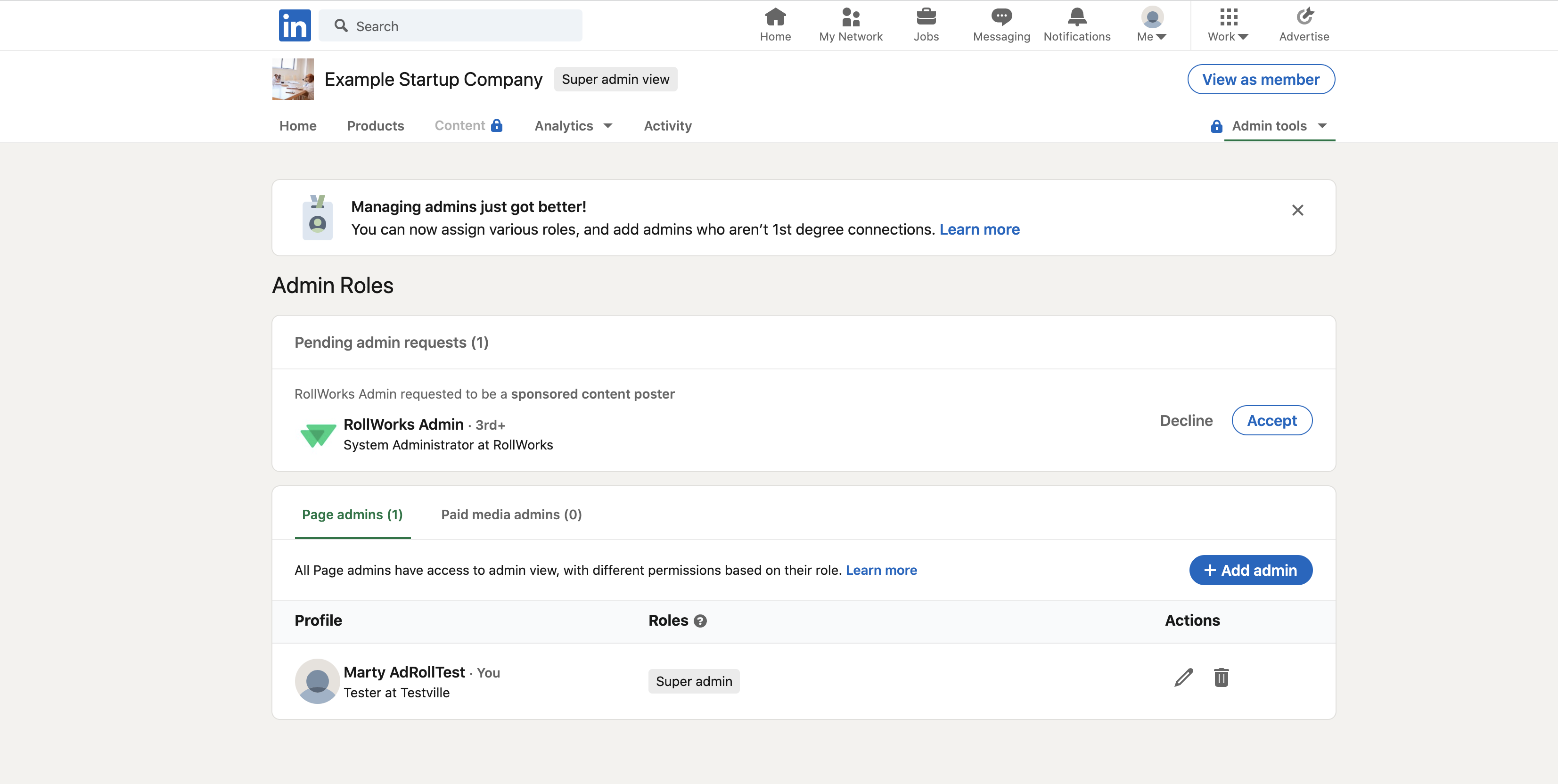Select the Page admins (1) tab
This screenshot has width=1558, height=784.
tap(352, 514)
